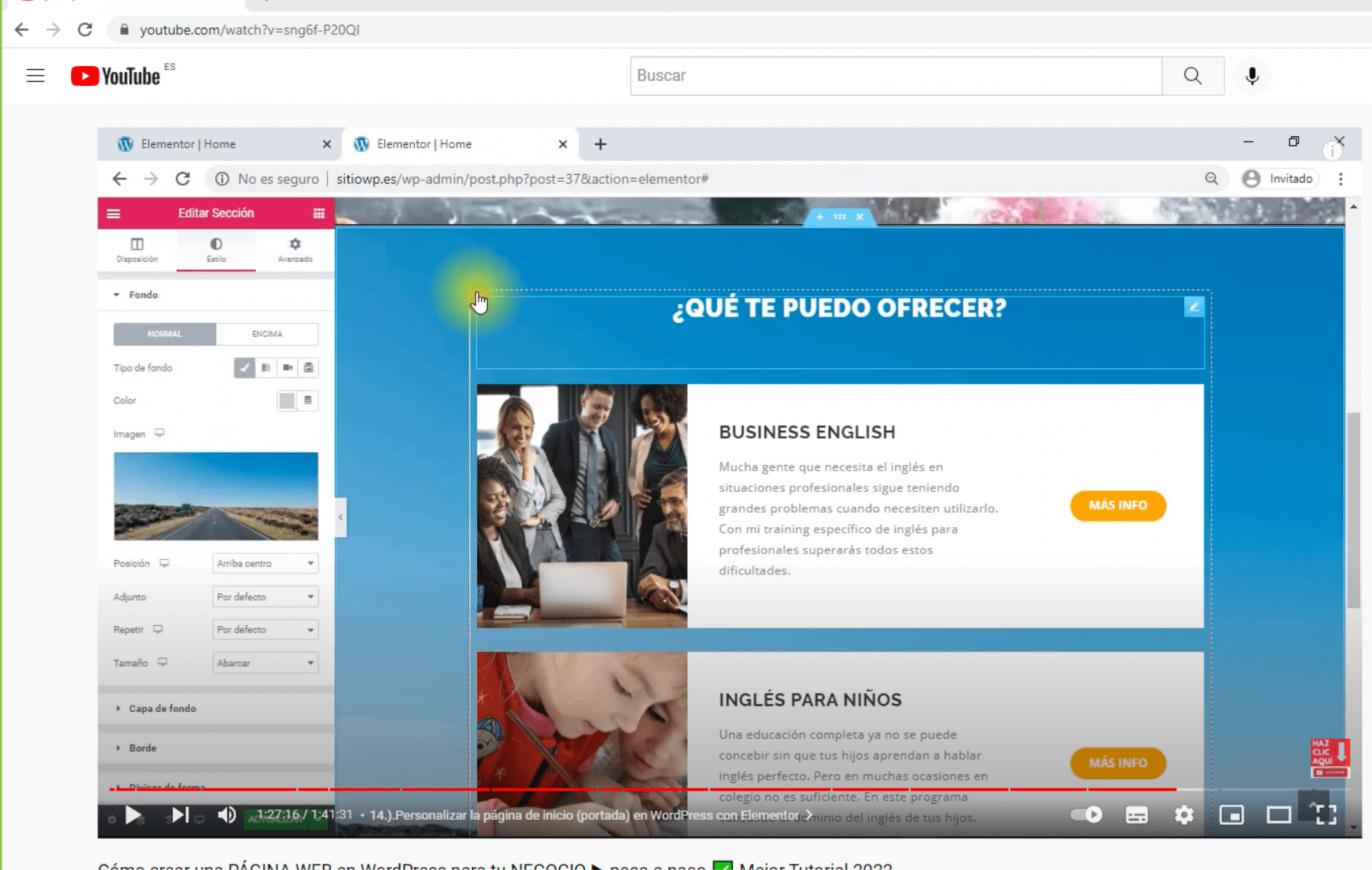Click the YouTube search magnifier button
The height and width of the screenshot is (870, 1372).
coord(1192,76)
